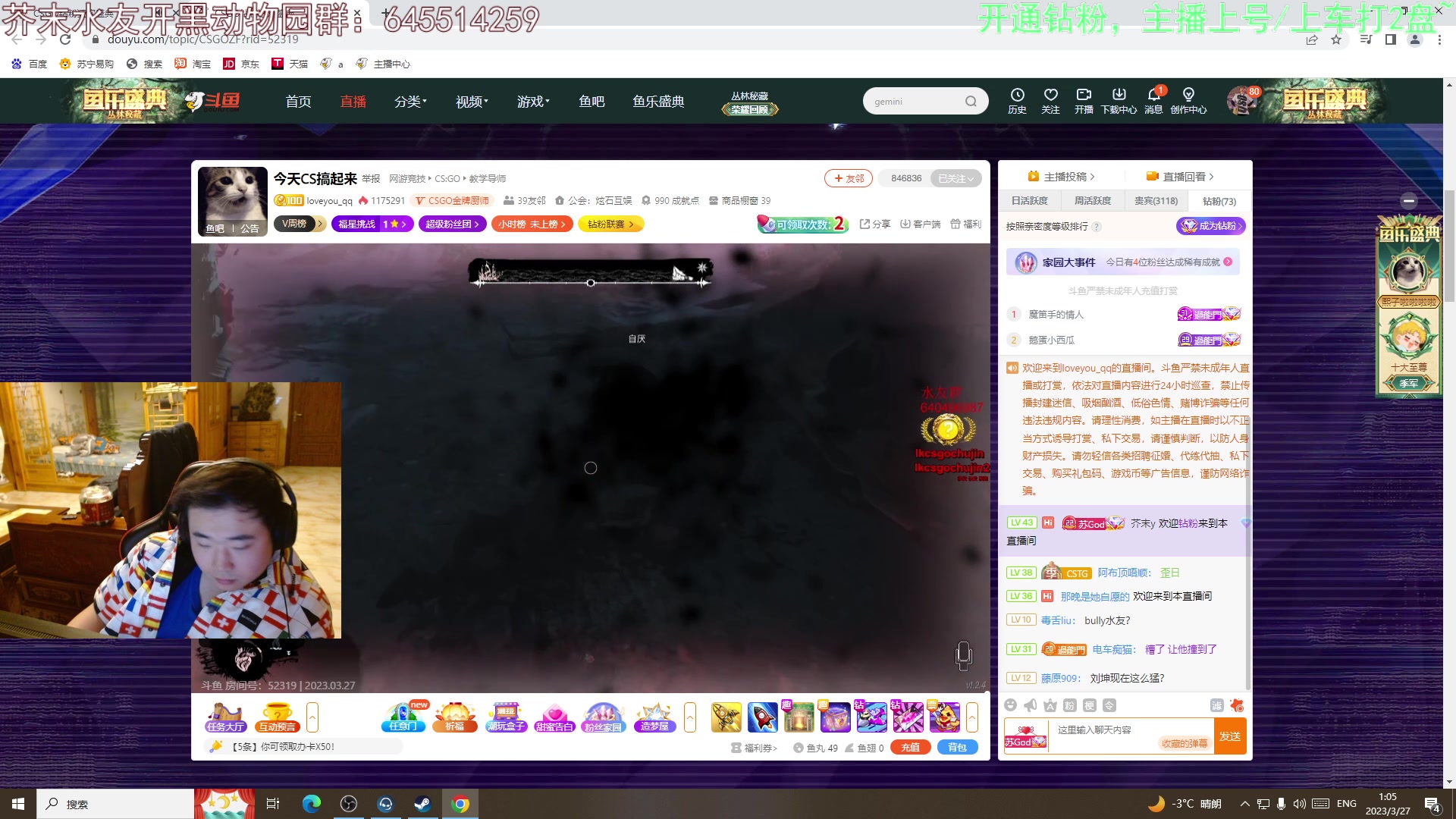The width and height of the screenshot is (1456, 819).
Task: Open the 粉丝家园 activity icon
Action: coord(603,717)
